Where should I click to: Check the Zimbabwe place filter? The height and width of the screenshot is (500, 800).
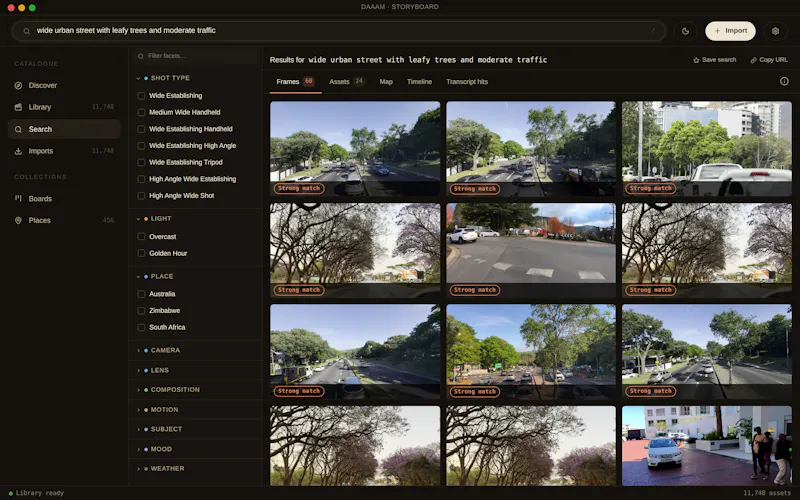tap(141, 311)
